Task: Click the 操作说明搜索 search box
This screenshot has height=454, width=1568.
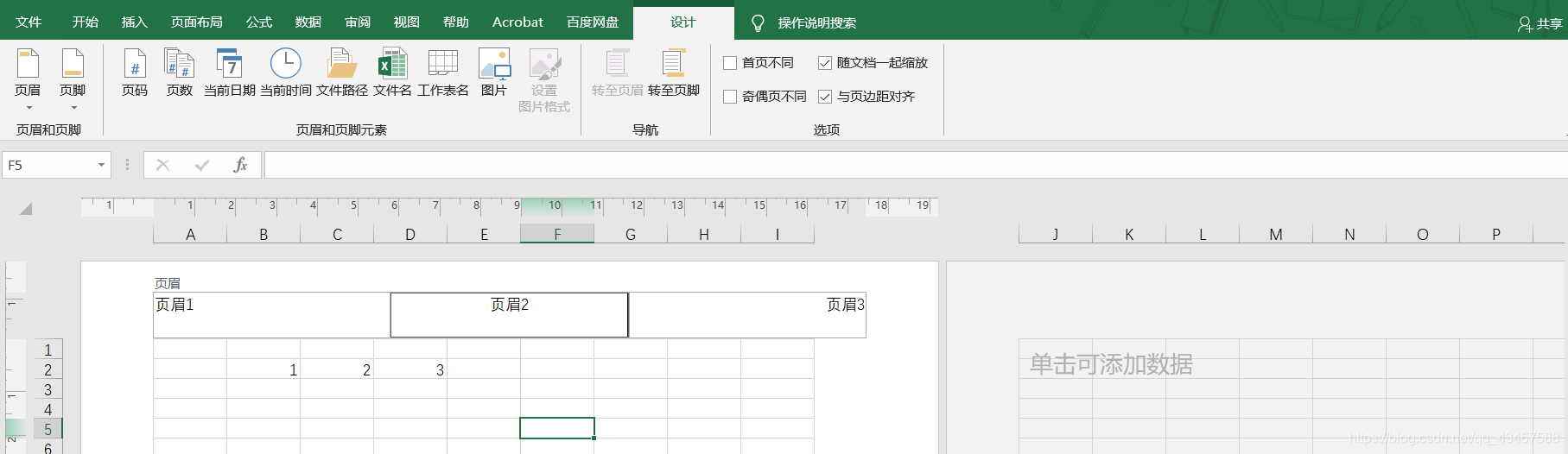Action: click(817, 23)
